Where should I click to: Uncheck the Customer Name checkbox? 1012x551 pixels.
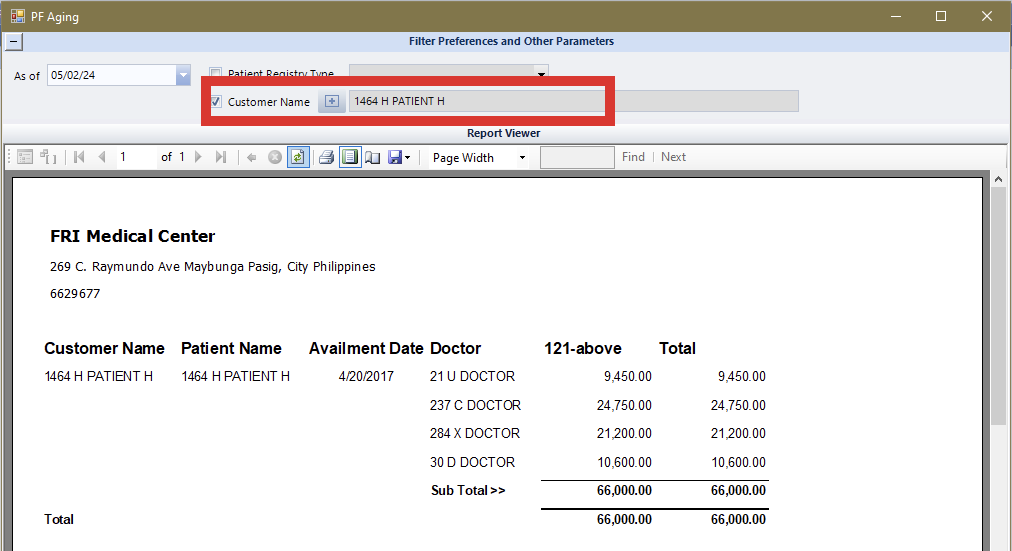click(x=216, y=102)
